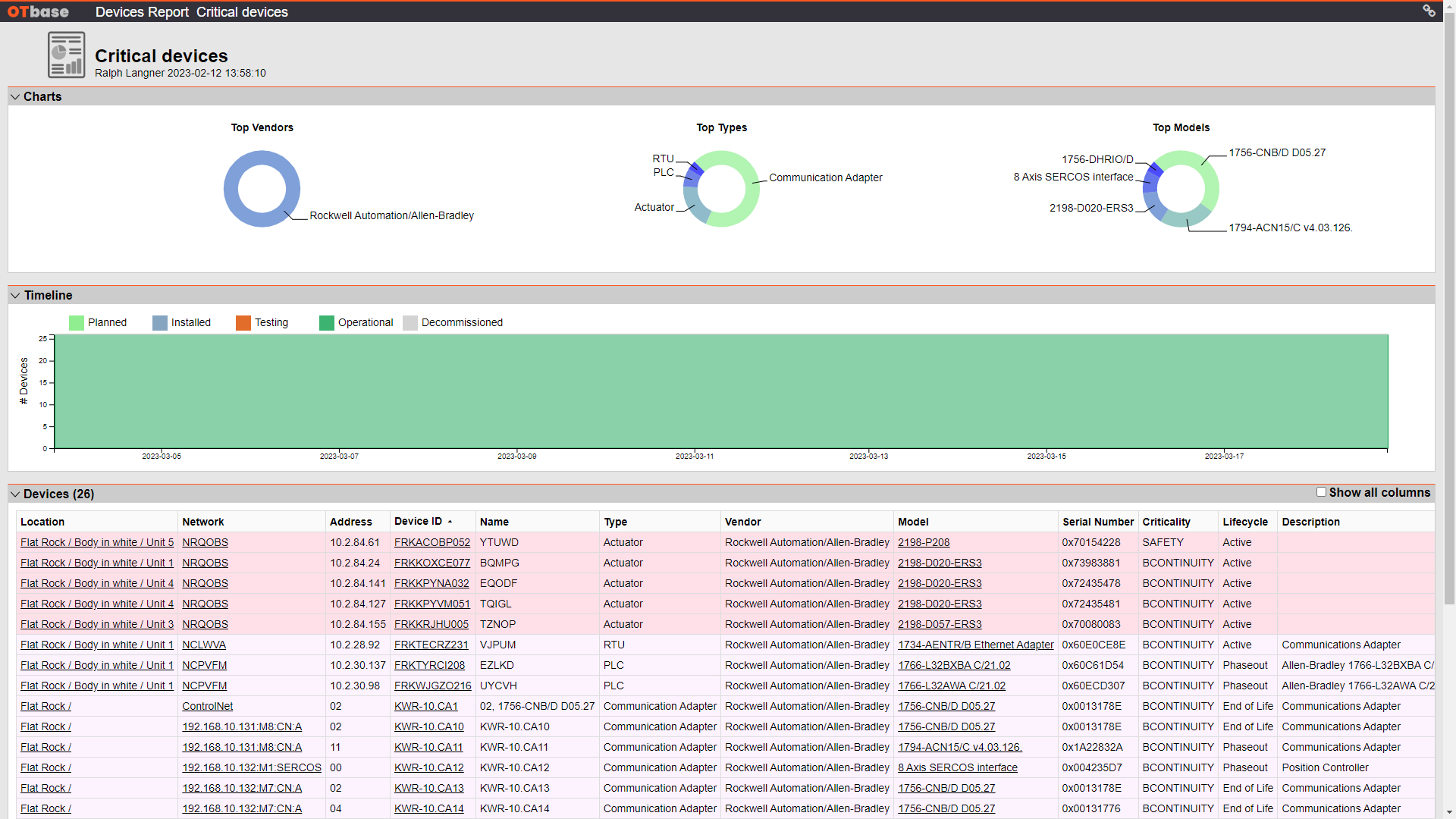Click the Top Models donut chart
The image size is (1456, 819).
1181,189
